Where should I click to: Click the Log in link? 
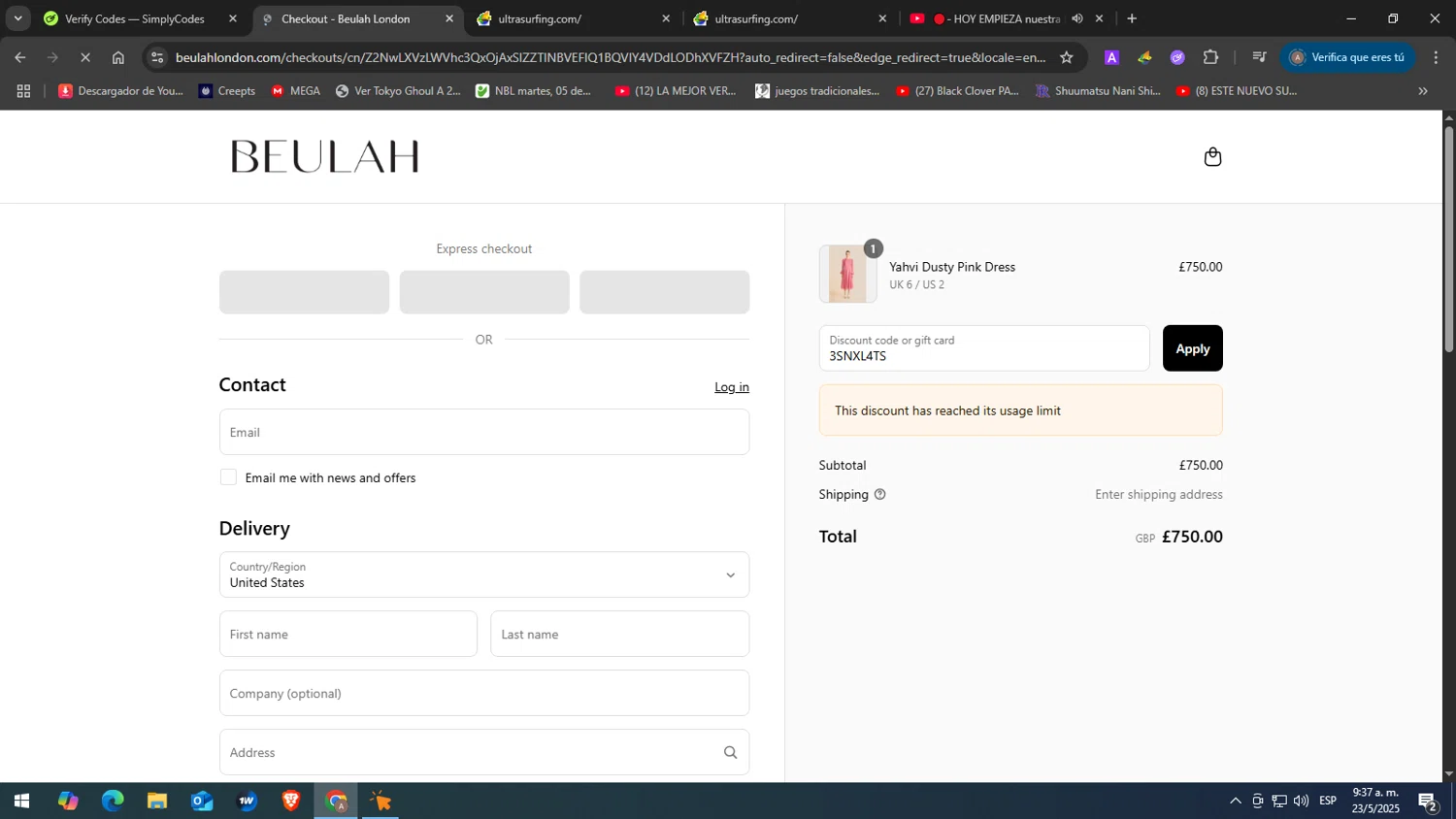732,387
